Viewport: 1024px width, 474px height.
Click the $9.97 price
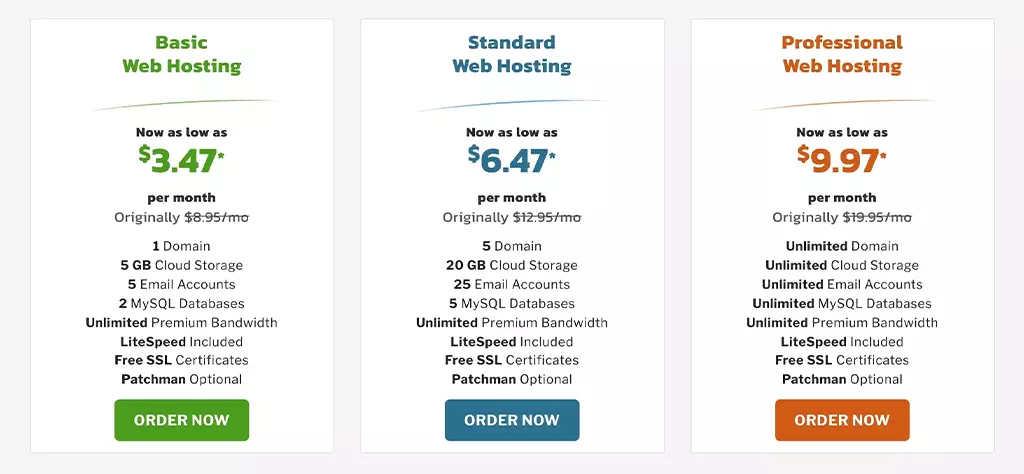click(x=842, y=160)
